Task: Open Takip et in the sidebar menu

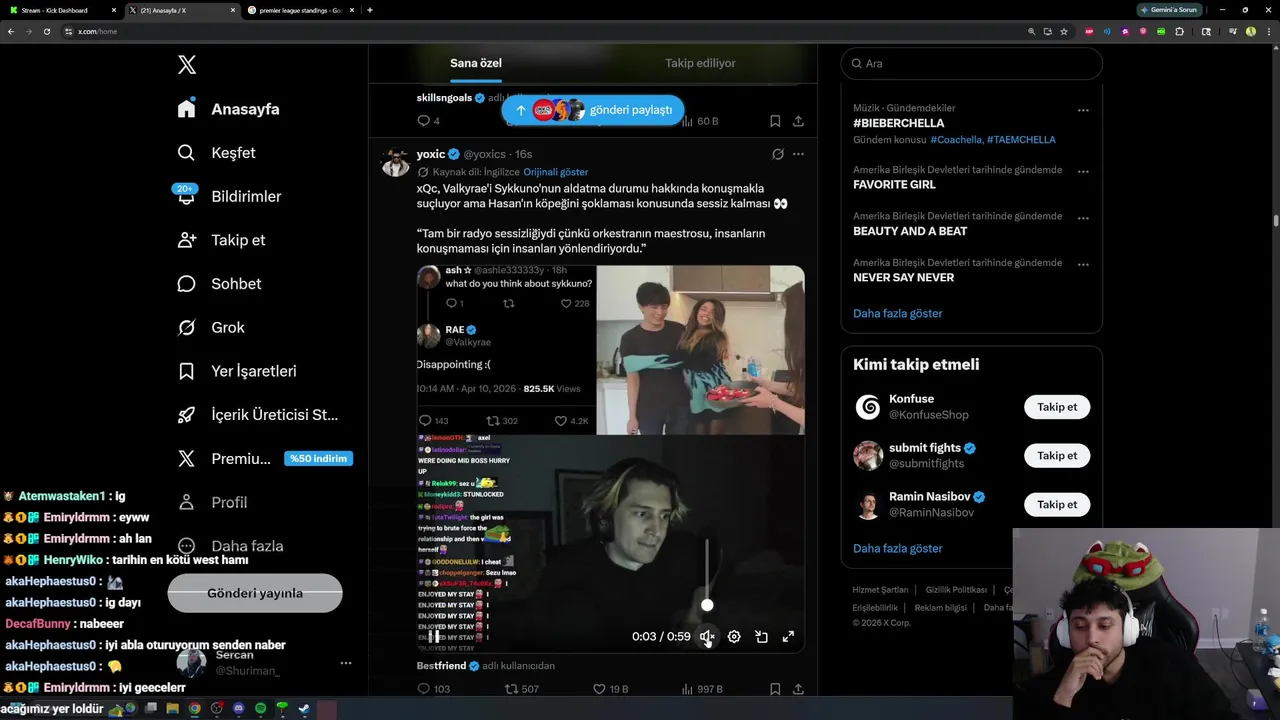Action: [x=221, y=240]
